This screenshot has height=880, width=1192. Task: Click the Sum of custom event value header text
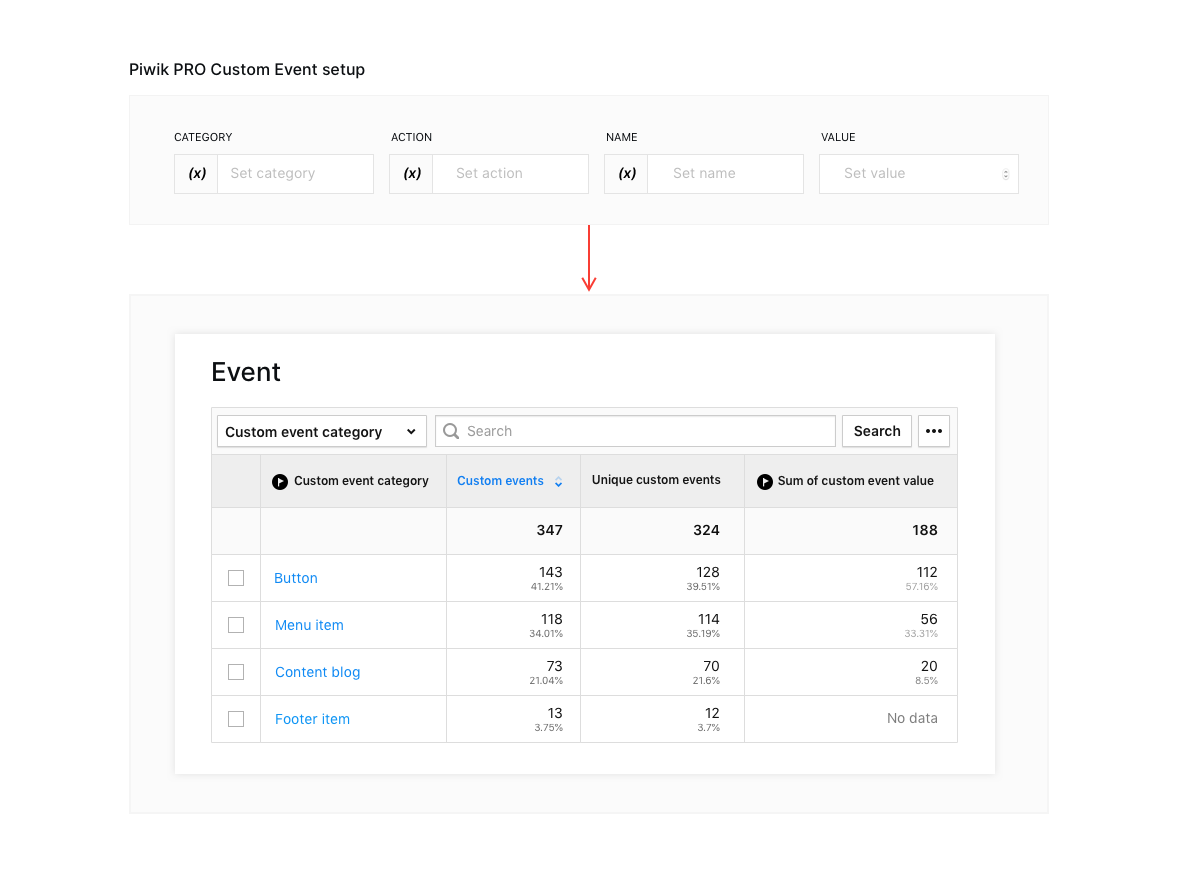(855, 481)
